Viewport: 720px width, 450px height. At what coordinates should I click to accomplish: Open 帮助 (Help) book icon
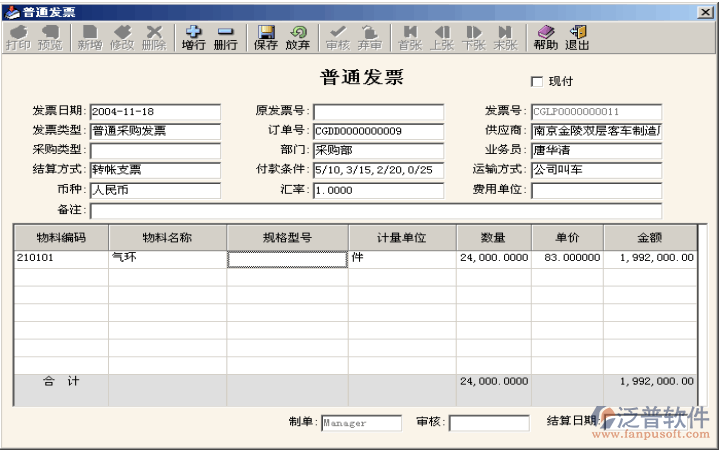coord(545,37)
